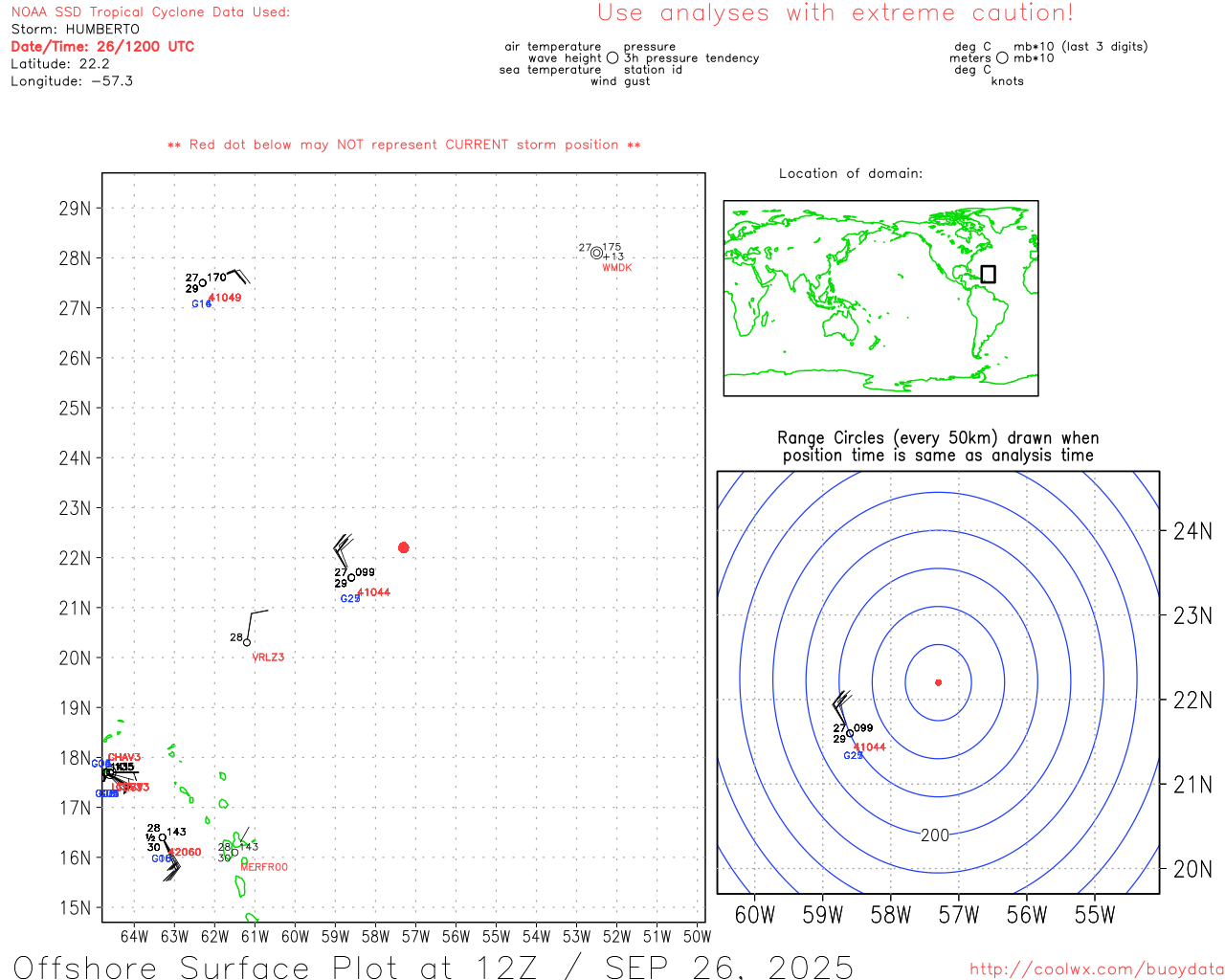1225x980 pixels.
Task: Click the 24N label on range circles map
Action: [x=1192, y=531]
